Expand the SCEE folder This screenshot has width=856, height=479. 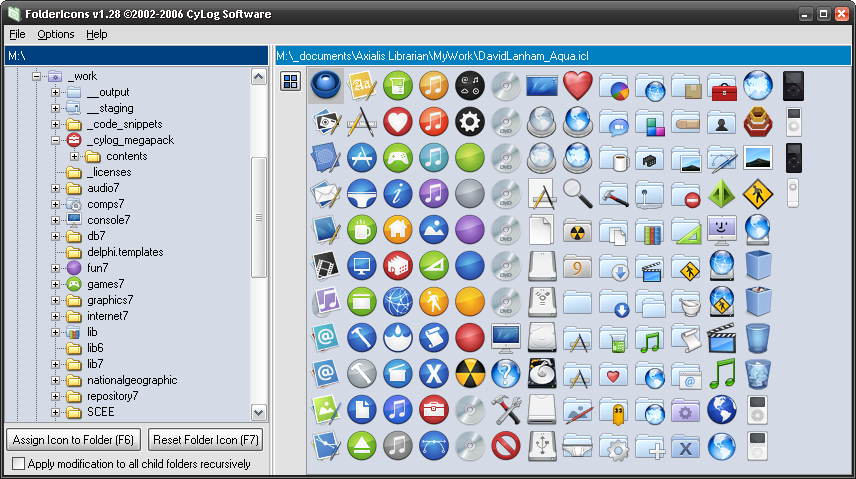pos(55,412)
